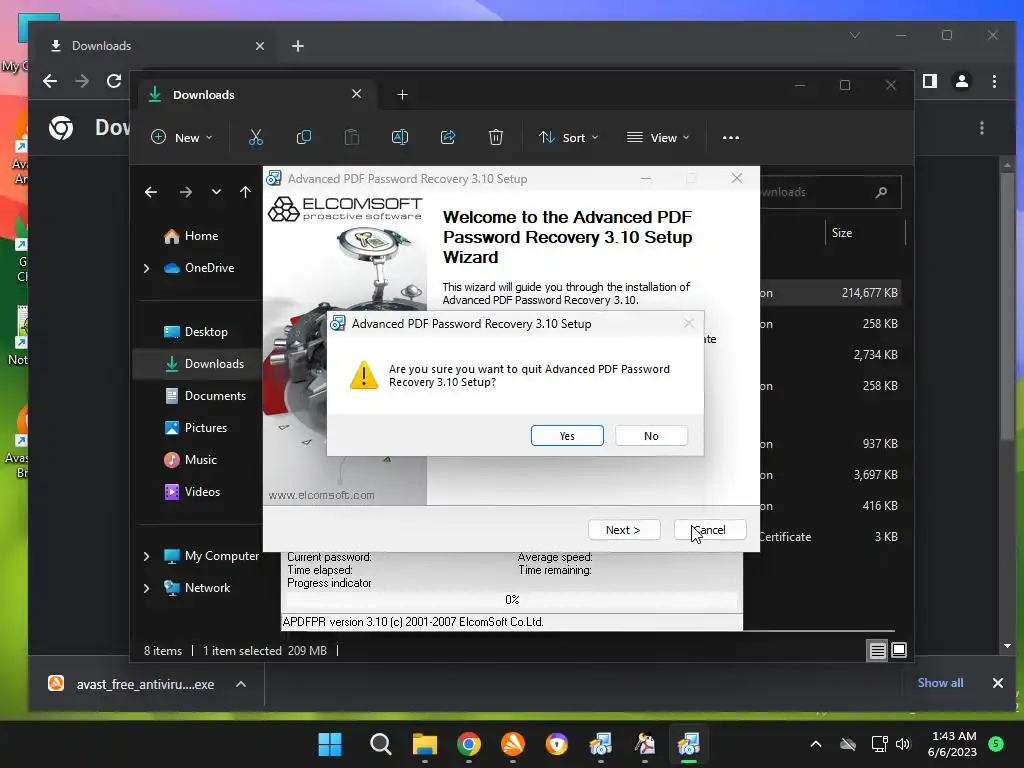Open a new Chrome tab
The image size is (1024, 768).
(298, 46)
